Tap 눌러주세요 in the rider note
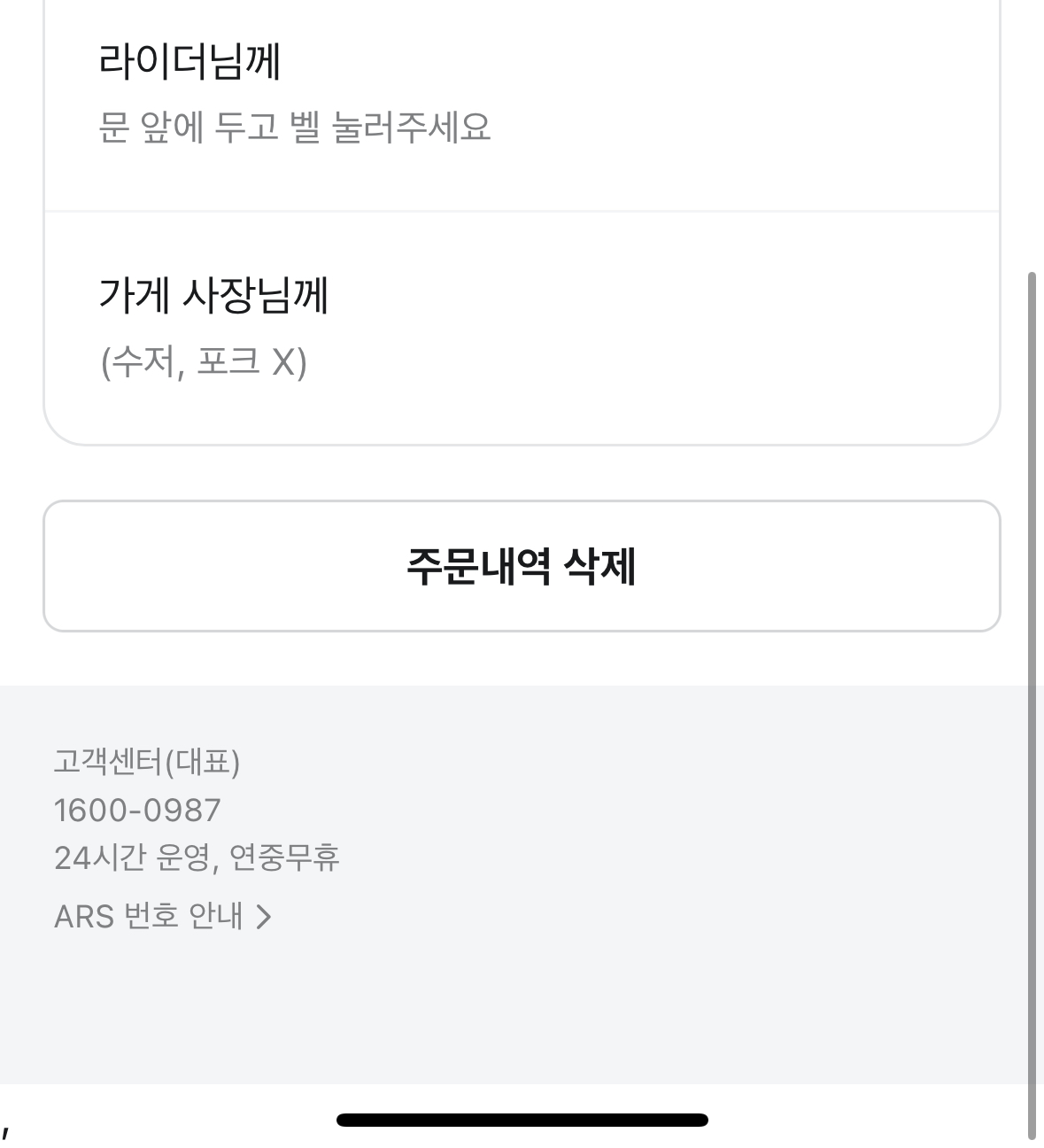Screen dimensions: 1044x1148 click(411, 128)
